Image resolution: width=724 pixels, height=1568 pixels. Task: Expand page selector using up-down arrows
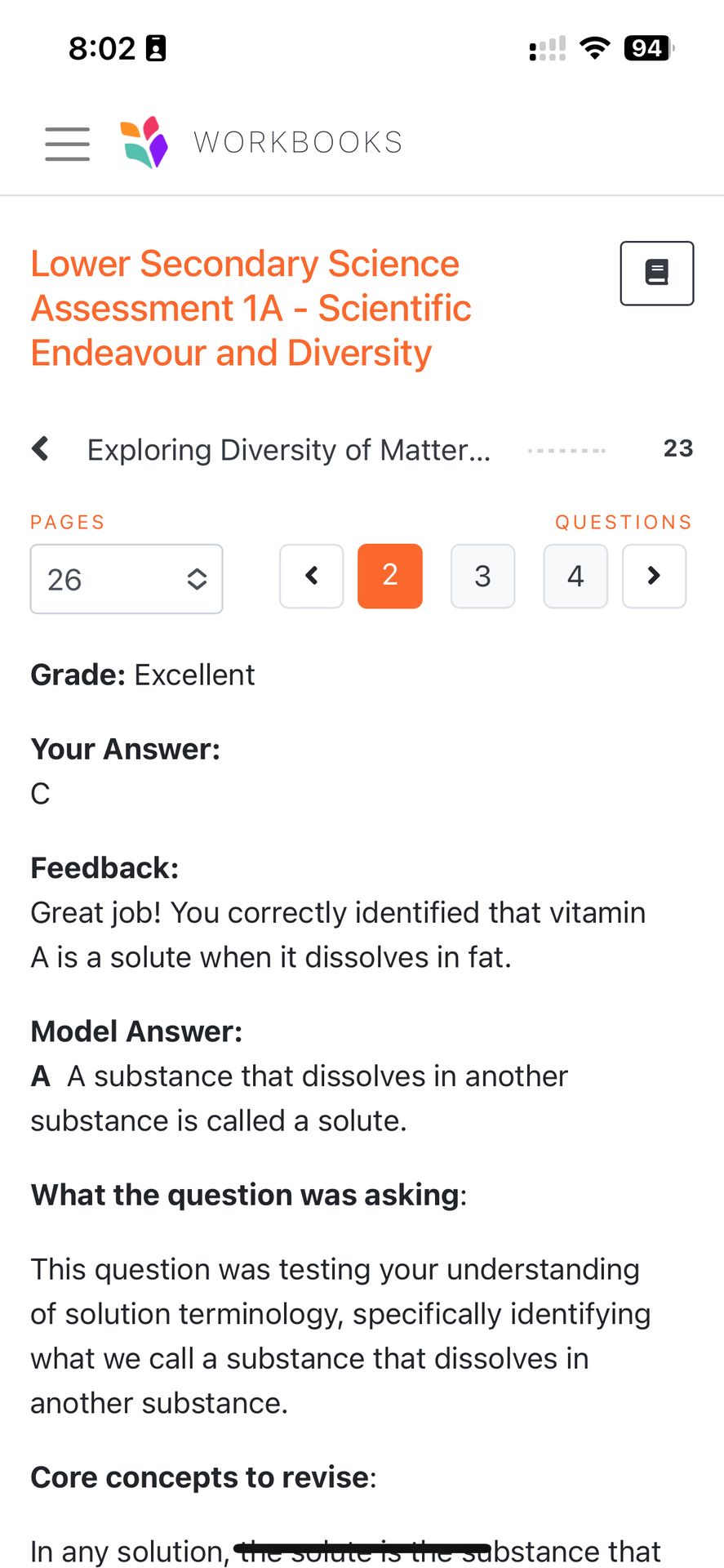point(197,579)
